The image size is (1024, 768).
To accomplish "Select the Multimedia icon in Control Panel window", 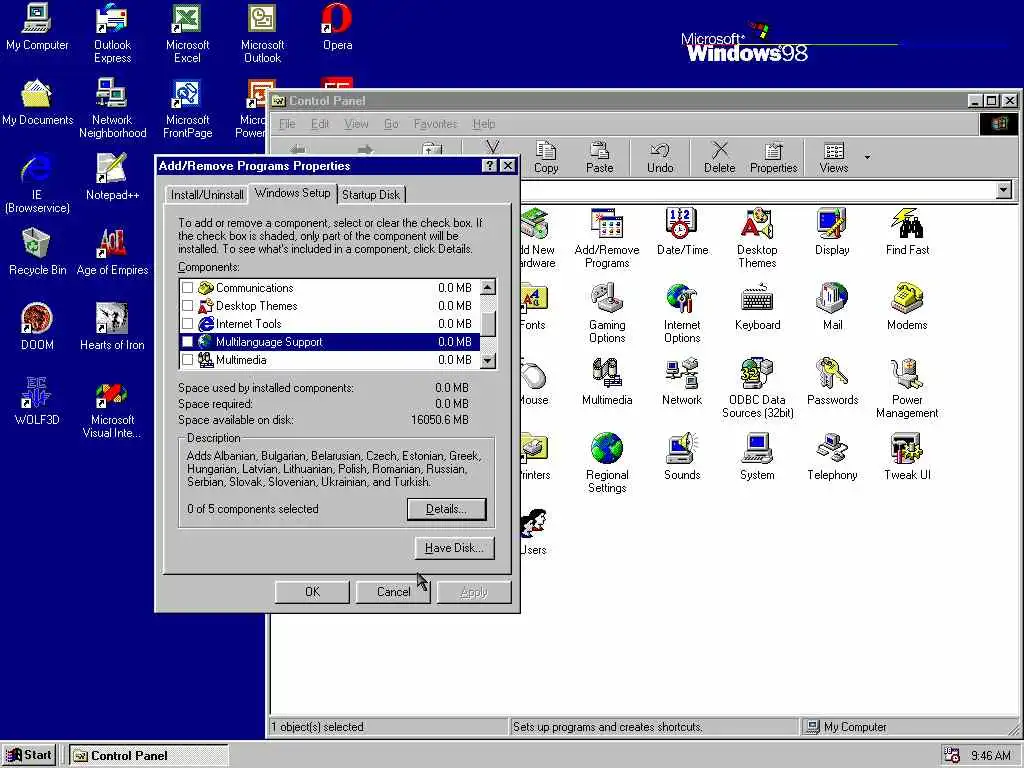I will (607, 383).
